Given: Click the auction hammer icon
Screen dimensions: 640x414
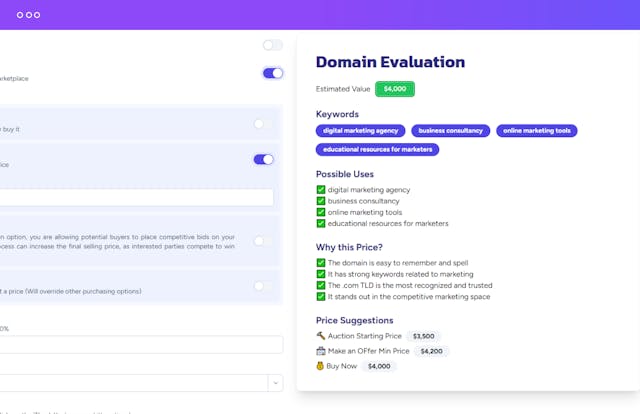Looking at the screenshot, I should (x=321, y=336).
